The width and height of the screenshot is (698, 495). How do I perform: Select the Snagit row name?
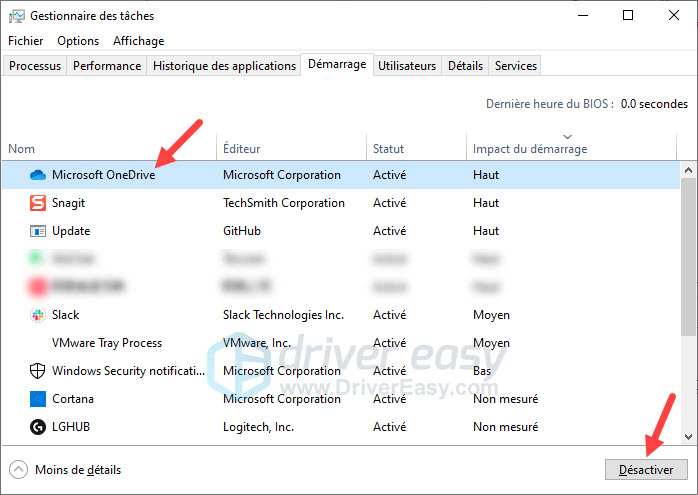(68, 203)
